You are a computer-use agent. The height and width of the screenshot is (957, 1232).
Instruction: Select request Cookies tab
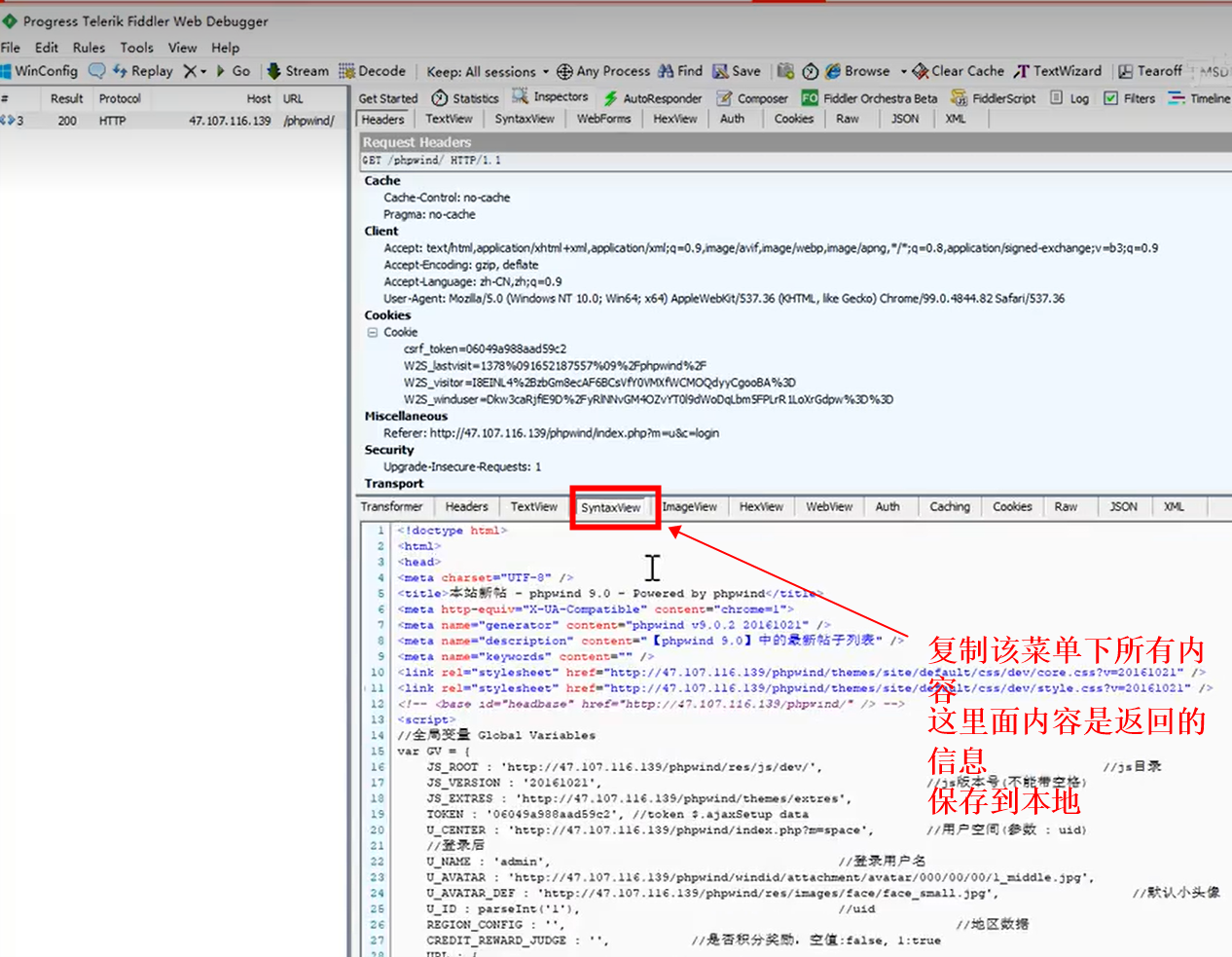[x=794, y=119]
